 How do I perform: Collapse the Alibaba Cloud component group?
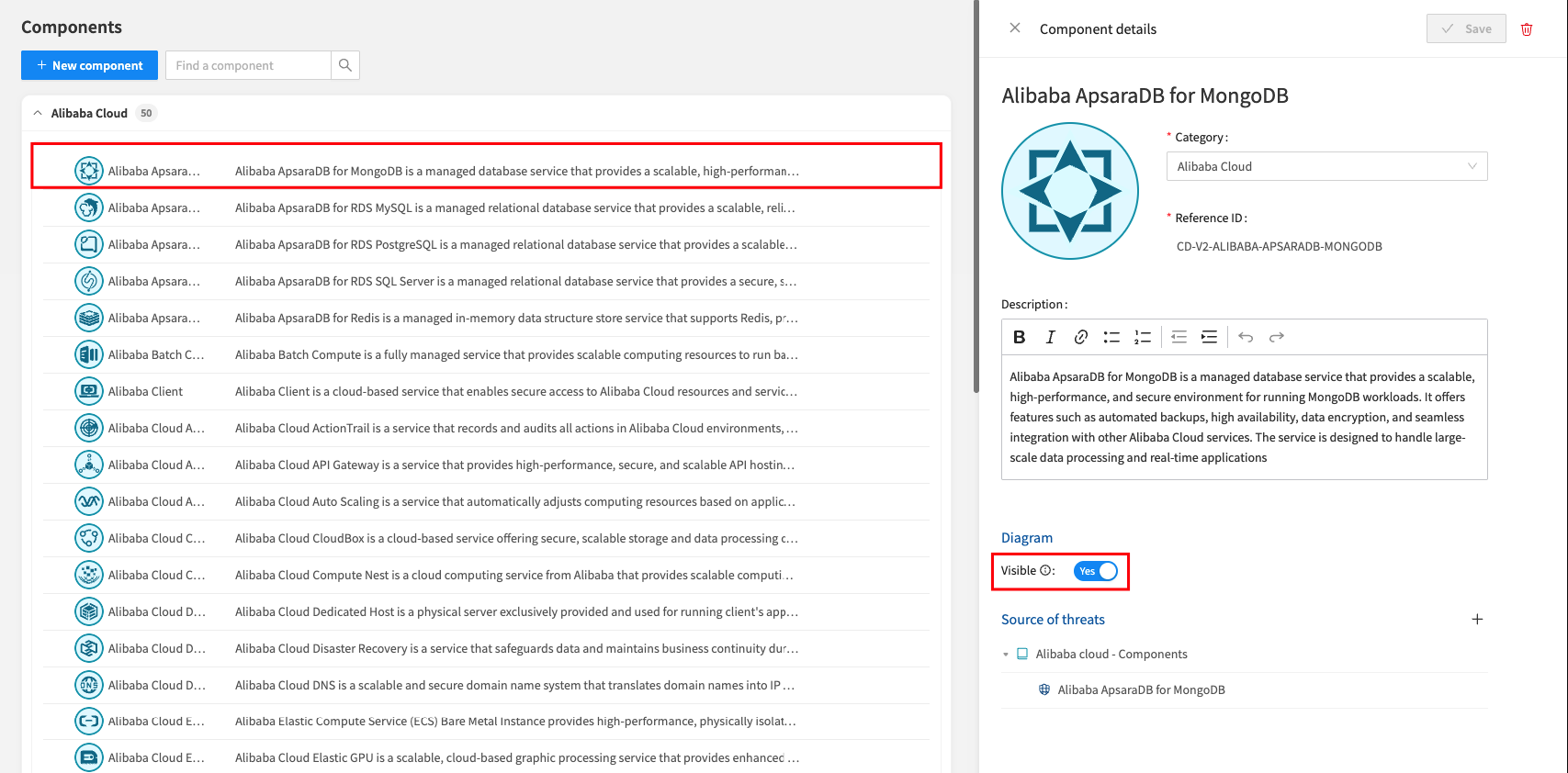(x=38, y=113)
